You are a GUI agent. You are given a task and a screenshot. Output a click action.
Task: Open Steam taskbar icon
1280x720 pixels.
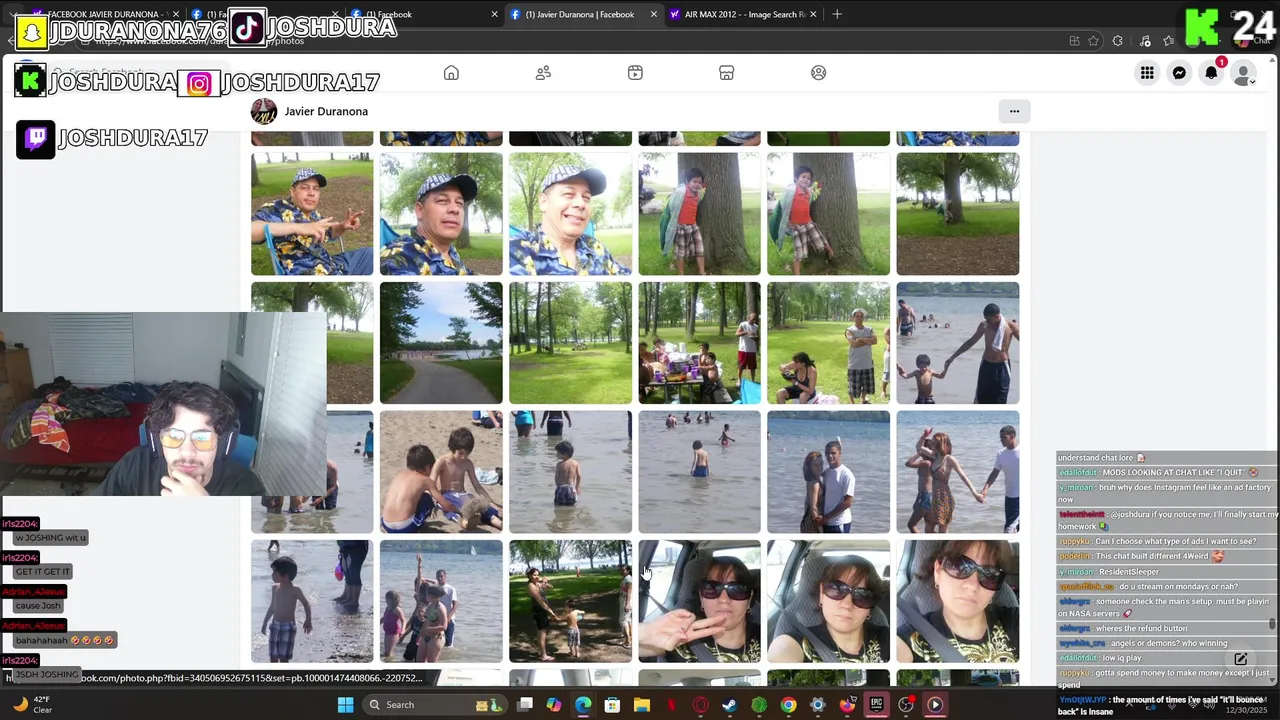[x=730, y=704]
